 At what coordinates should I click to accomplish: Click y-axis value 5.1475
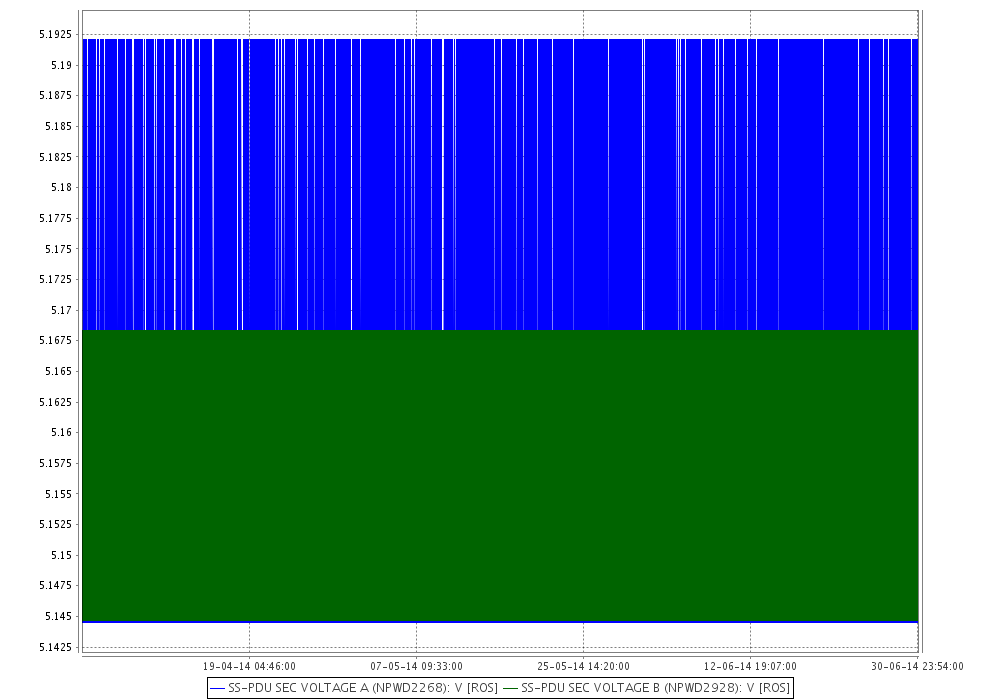click(55, 585)
